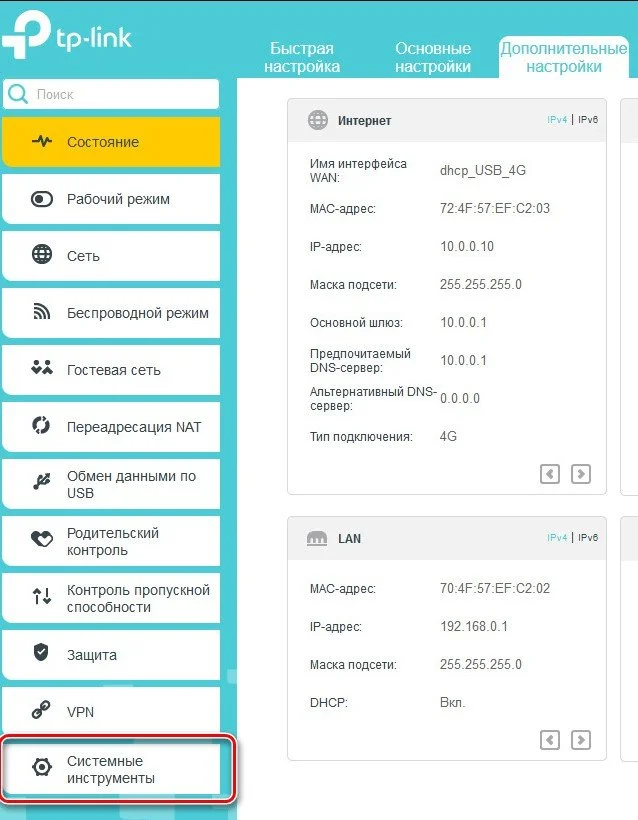Click Родительский контроль heart icon
638x820 pixels.
pyautogui.click(x=42, y=539)
